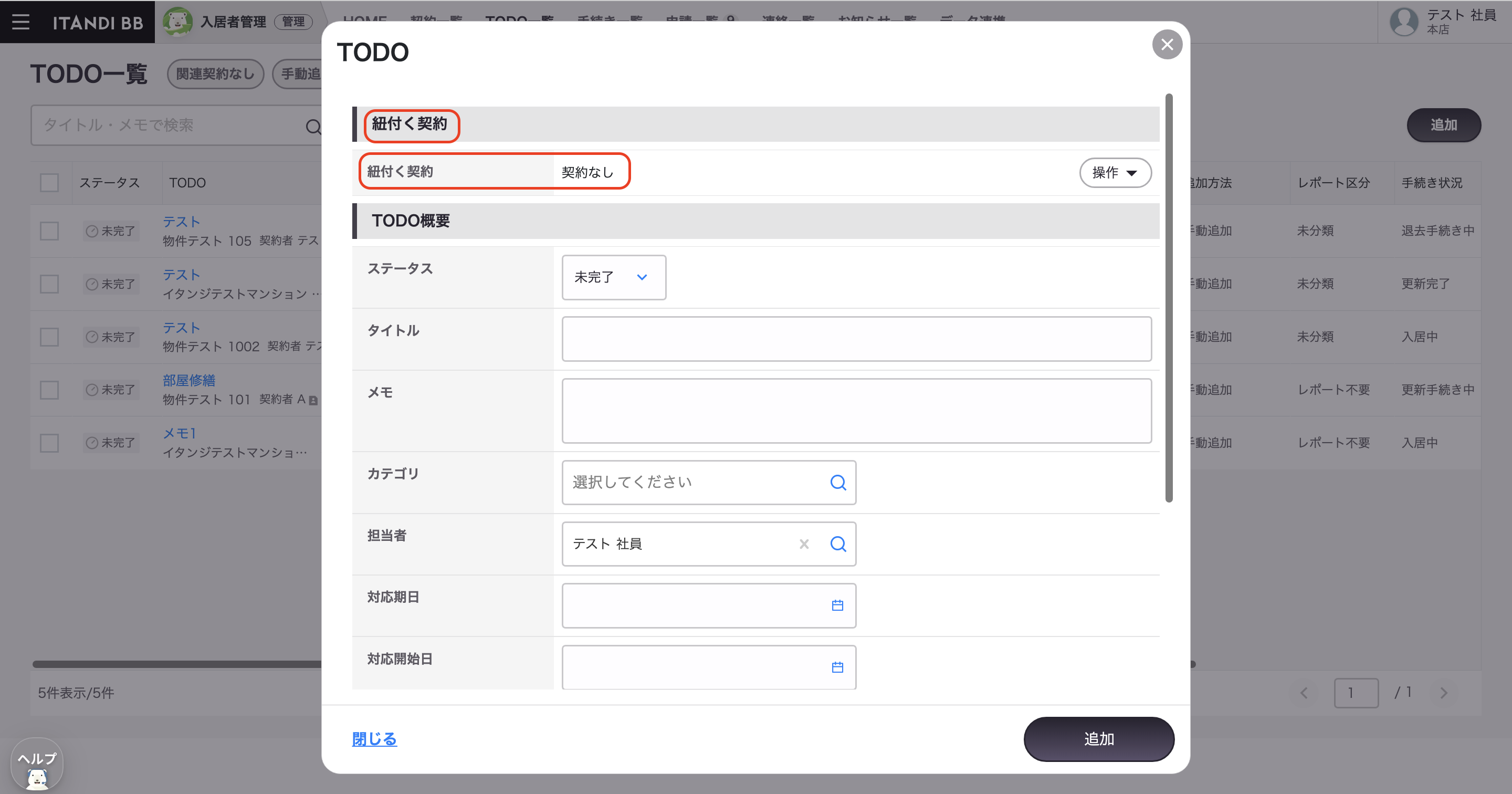Screen dimensions: 1512x794
Task: Click the 対応期日 date input
Action: point(709,605)
